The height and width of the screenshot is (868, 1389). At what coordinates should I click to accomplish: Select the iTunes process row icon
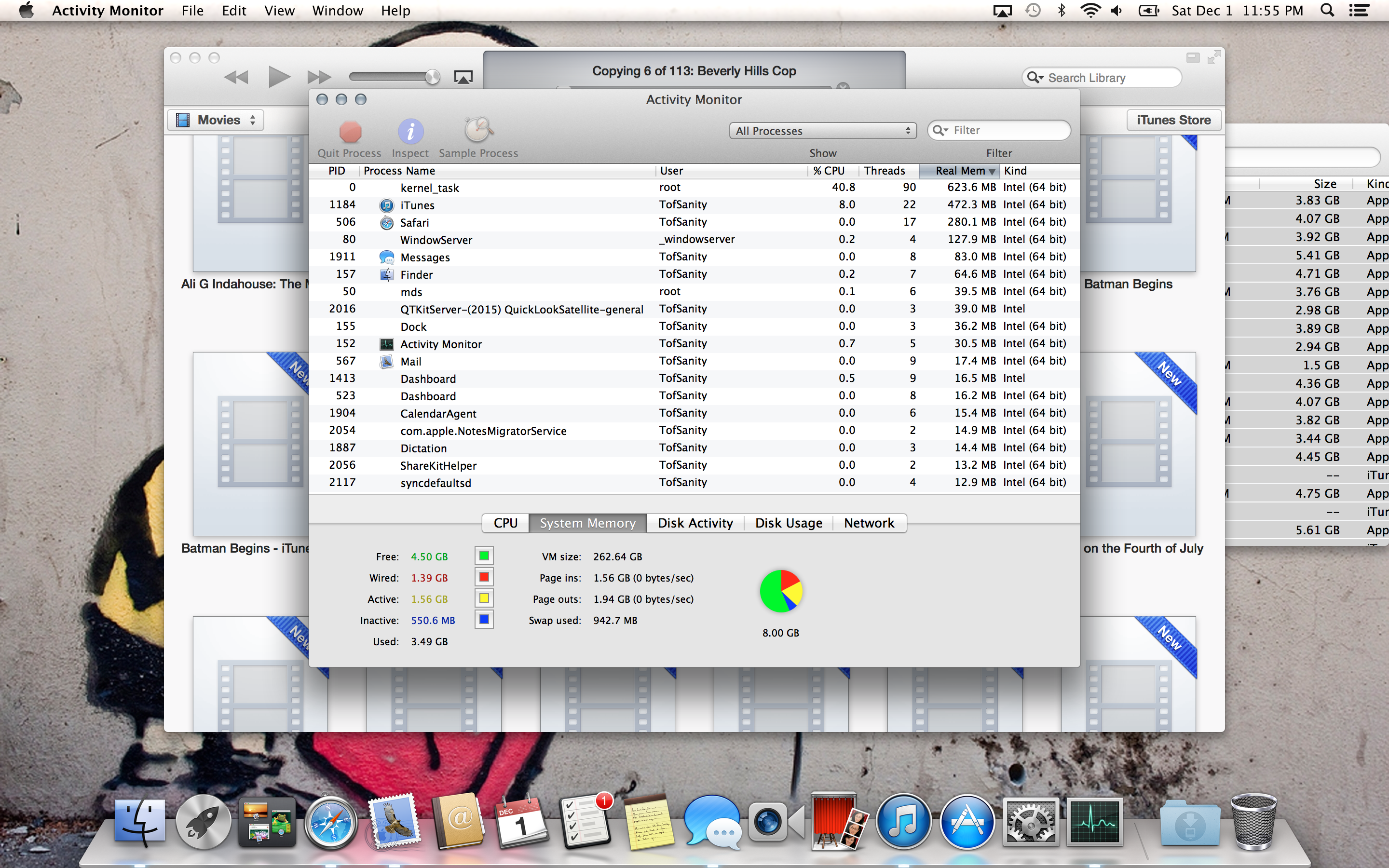[x=387, y=205]
